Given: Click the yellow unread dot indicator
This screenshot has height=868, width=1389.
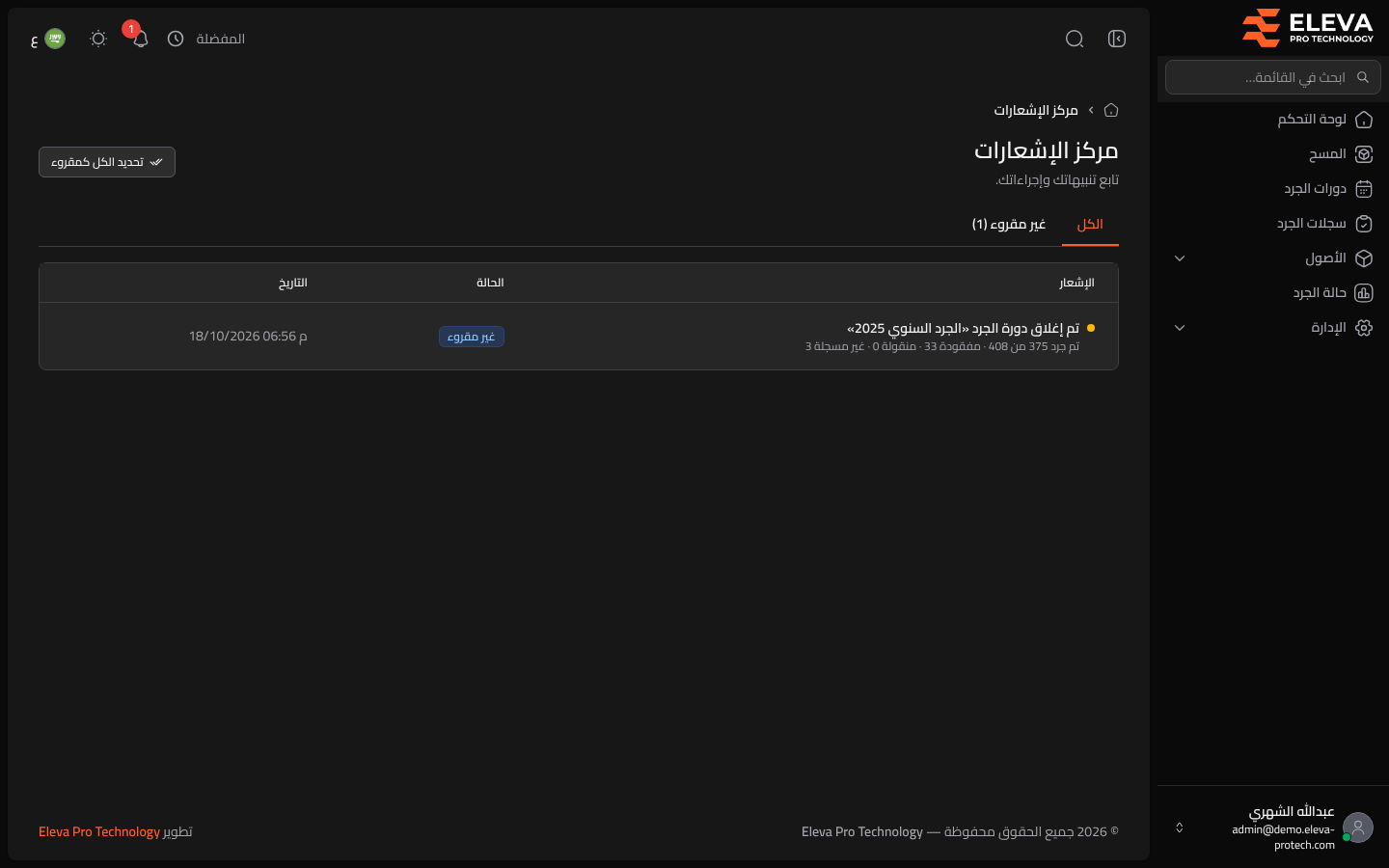Looking at the screenshot, I should click(1091, 328).
